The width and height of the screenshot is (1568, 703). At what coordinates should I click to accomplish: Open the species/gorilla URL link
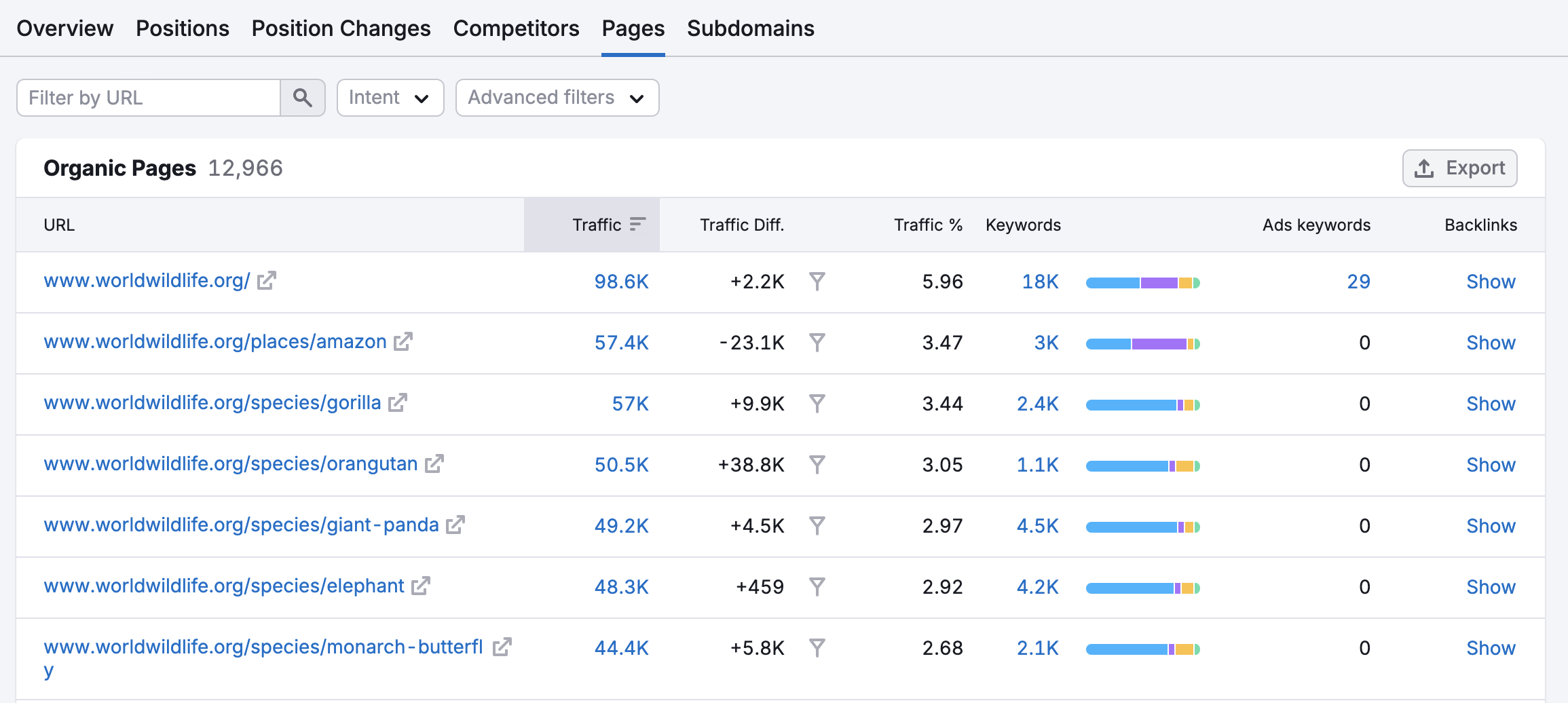(212, 402)
